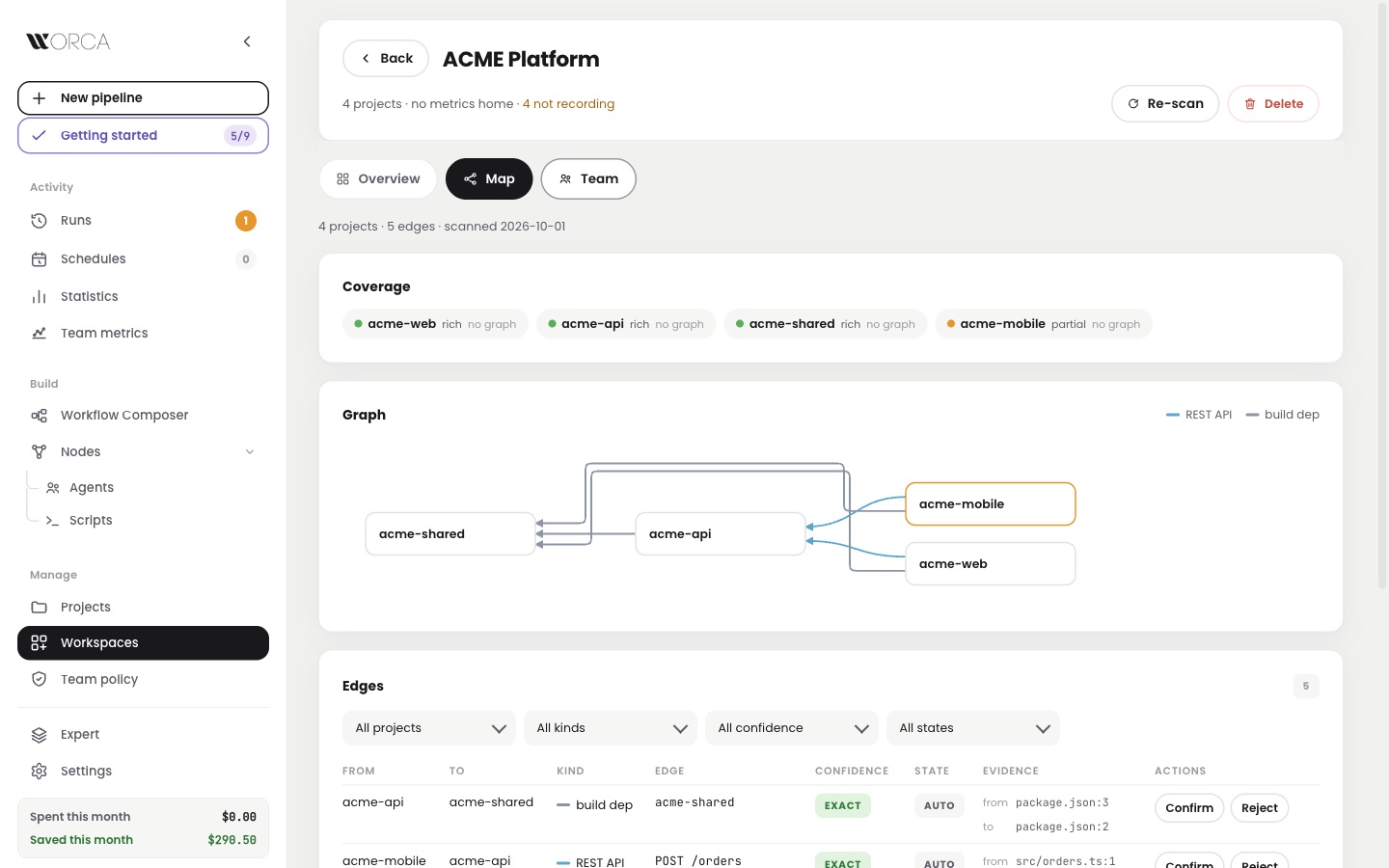Open the All states filter dropdown

pyautogui.click(x=973, y=728)
